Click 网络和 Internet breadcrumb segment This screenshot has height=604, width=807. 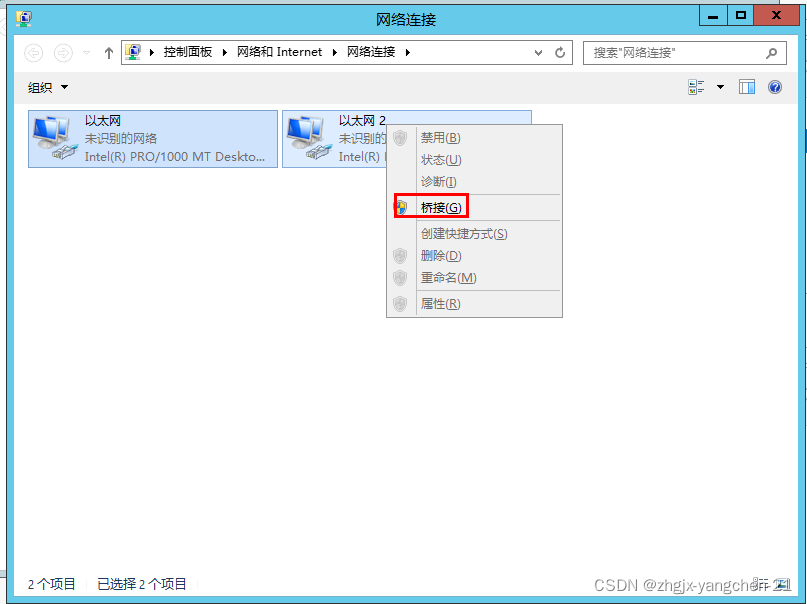(279, 52)
